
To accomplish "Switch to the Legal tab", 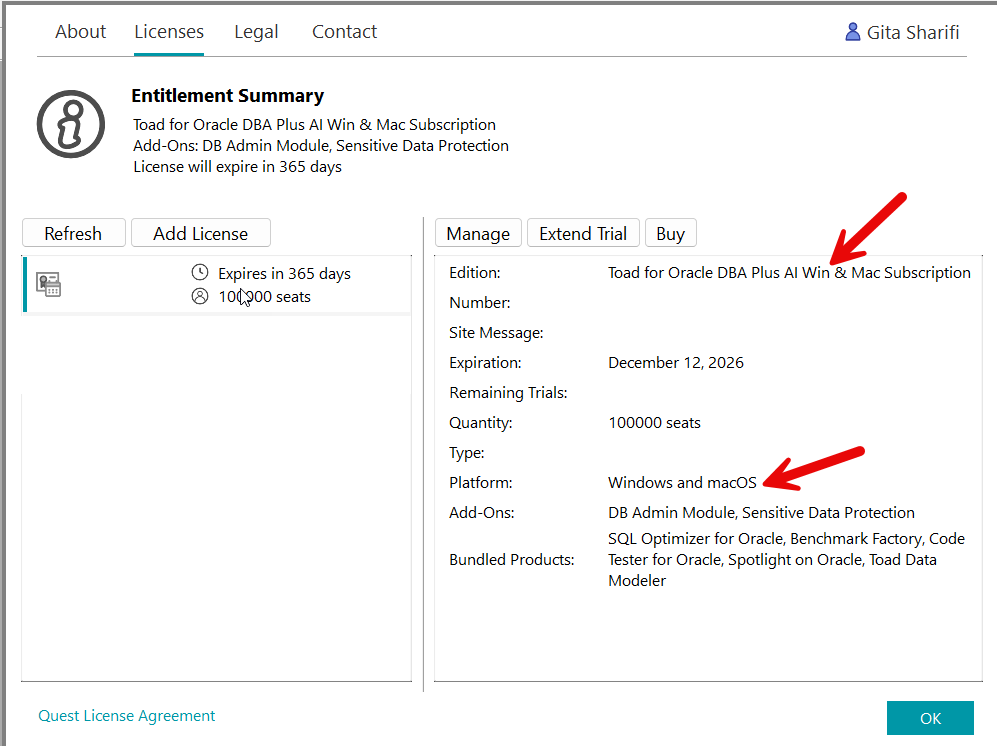I will 256,32.
